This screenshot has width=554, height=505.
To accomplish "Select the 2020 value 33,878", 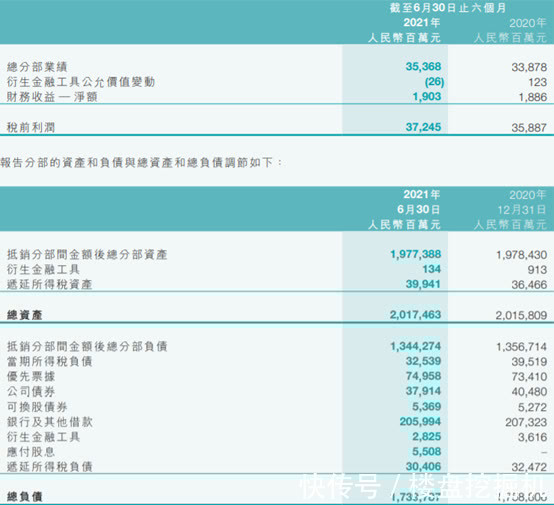I will 529,67.
